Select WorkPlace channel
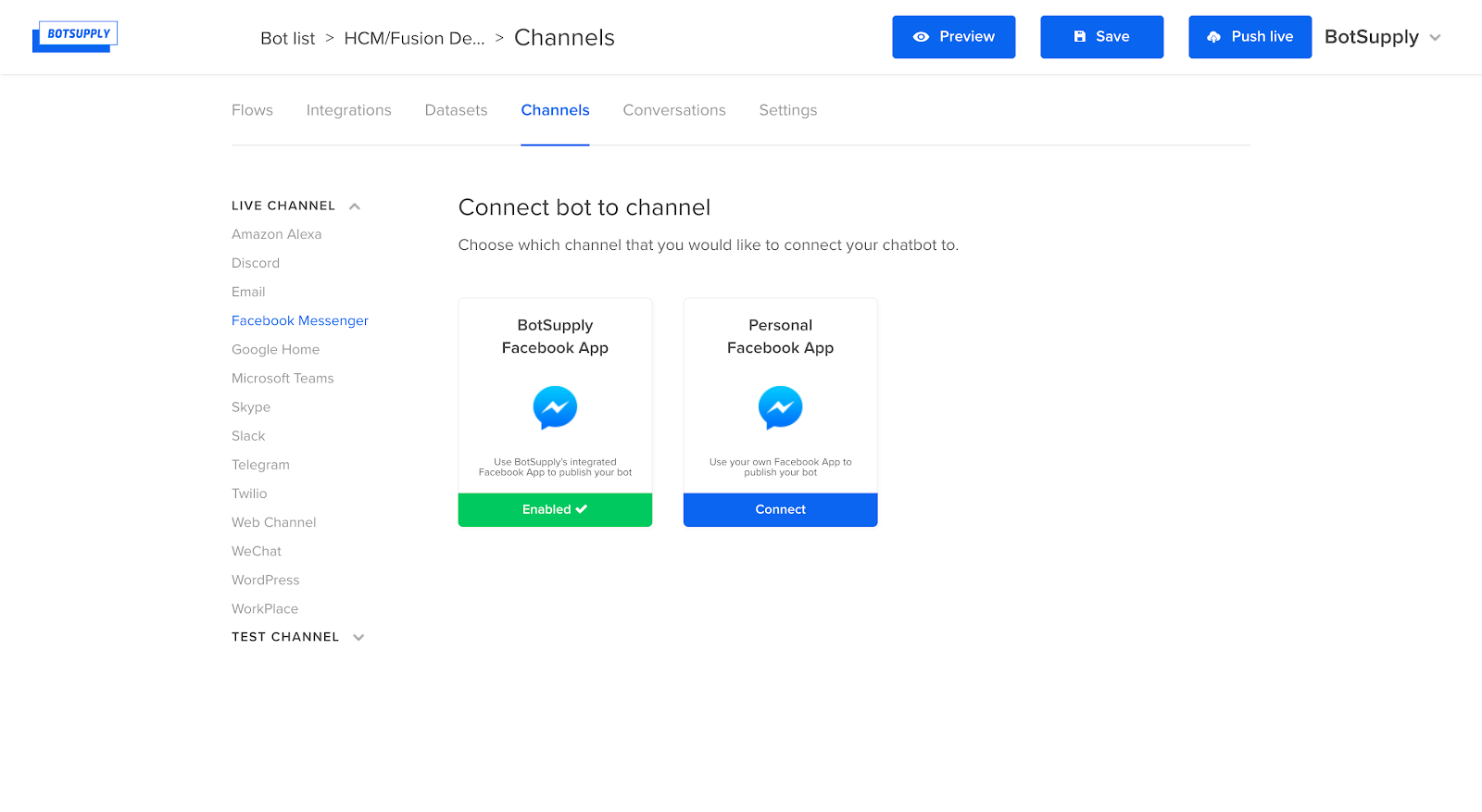The image size is (1482, 812). point(265,608)
